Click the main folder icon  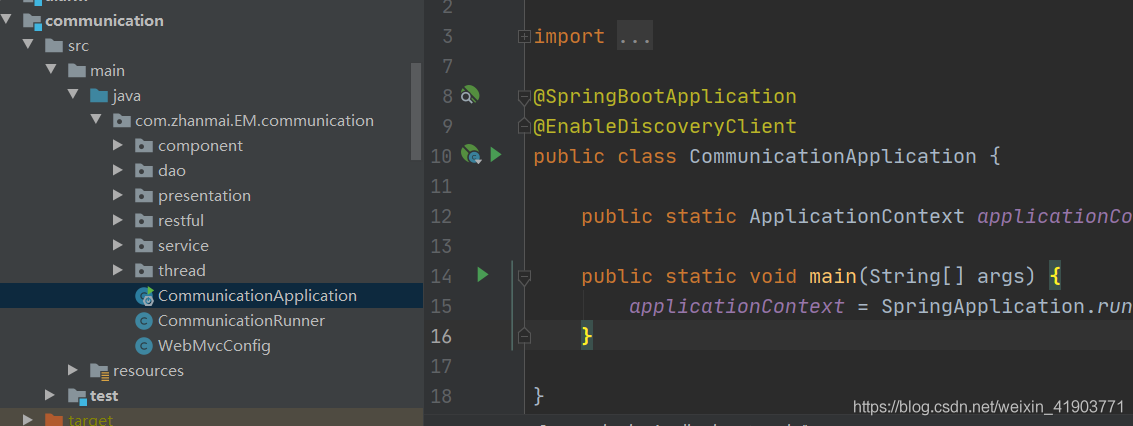pos(77,71)
